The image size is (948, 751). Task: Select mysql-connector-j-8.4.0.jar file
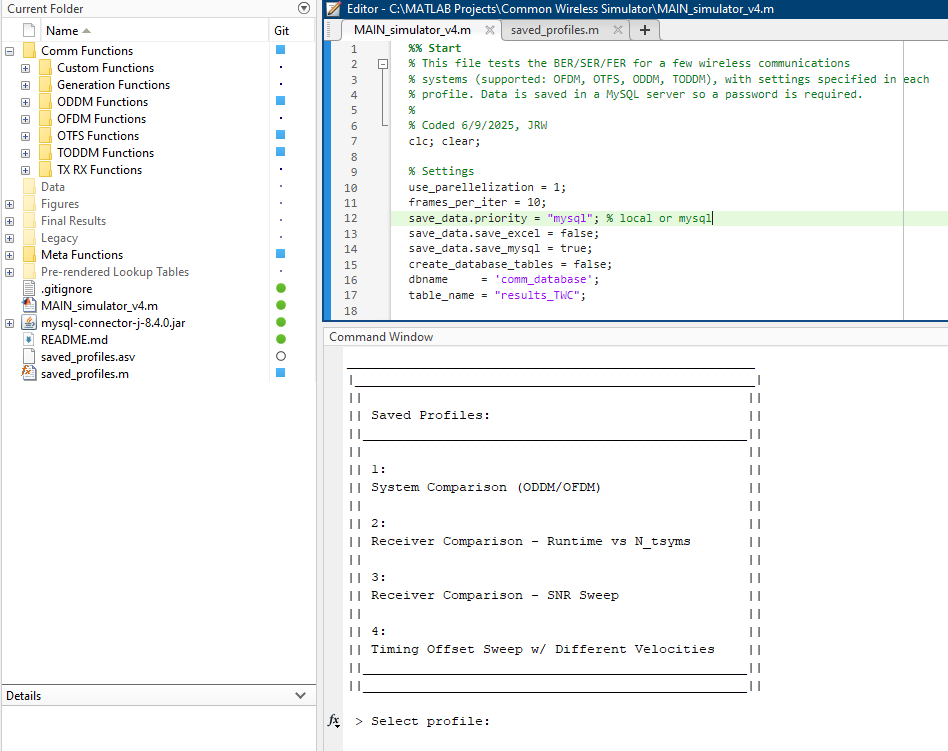(x=113, y=323)
